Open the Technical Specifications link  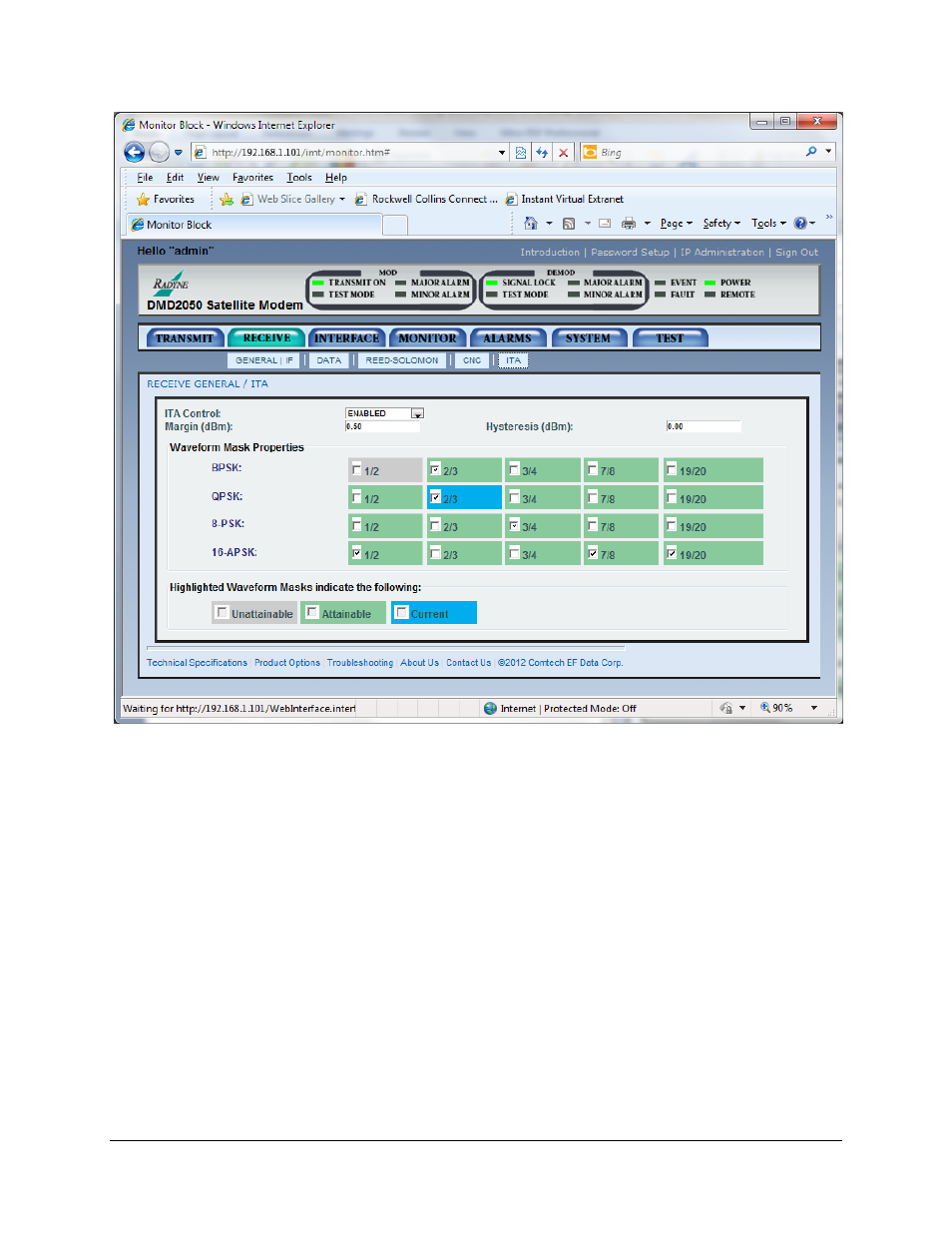point(197,663)
